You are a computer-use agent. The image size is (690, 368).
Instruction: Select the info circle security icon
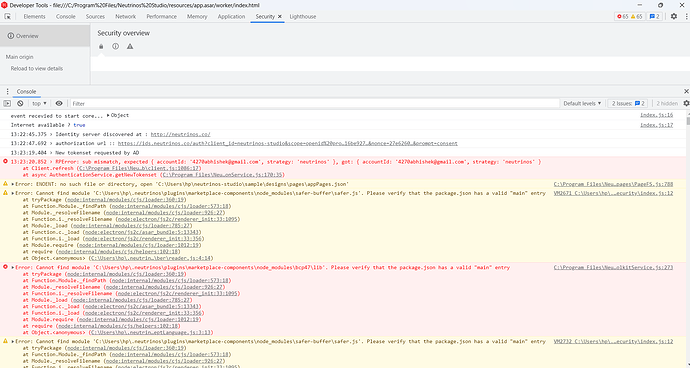click(115, 46)
